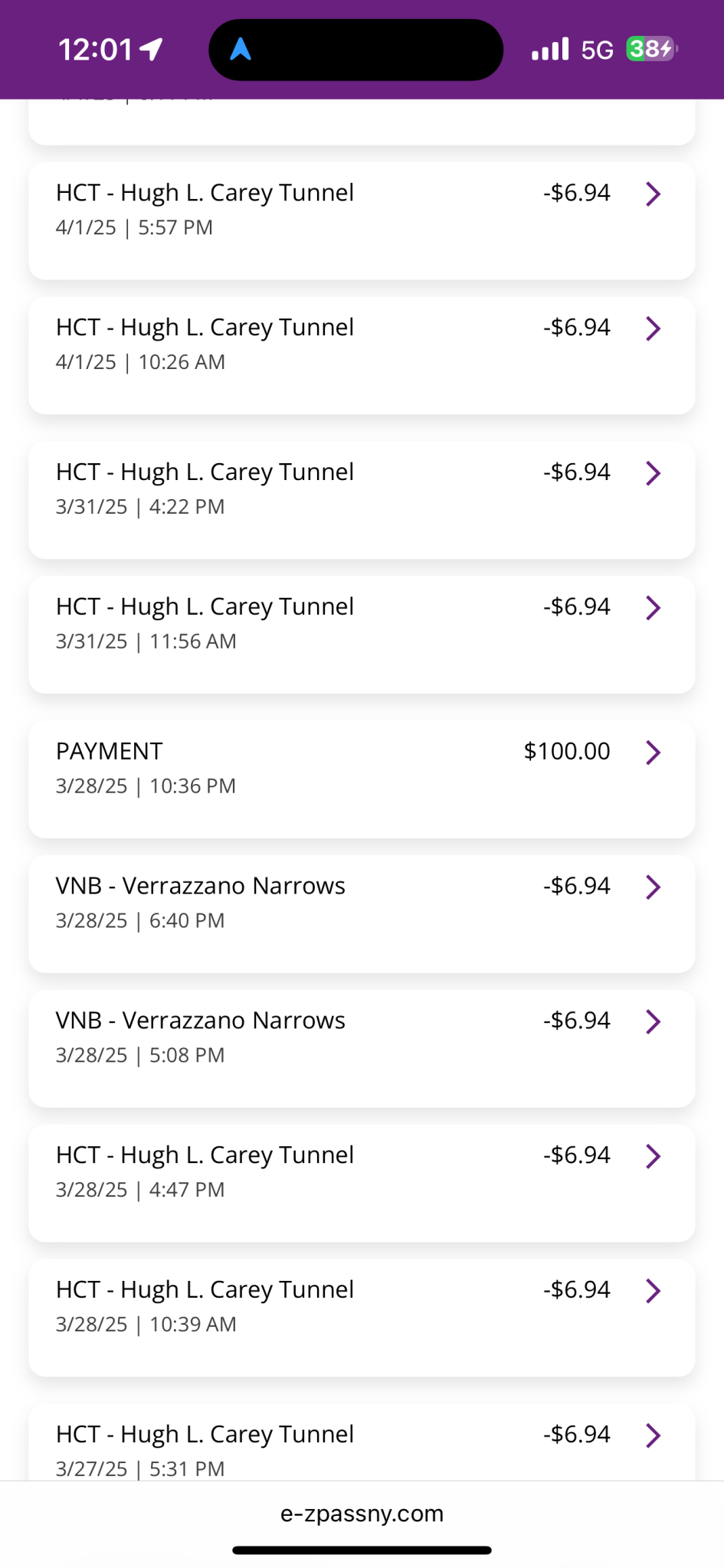Tap the 12:01 status bar clock
Screen dimensions: 724x1568
96,50
